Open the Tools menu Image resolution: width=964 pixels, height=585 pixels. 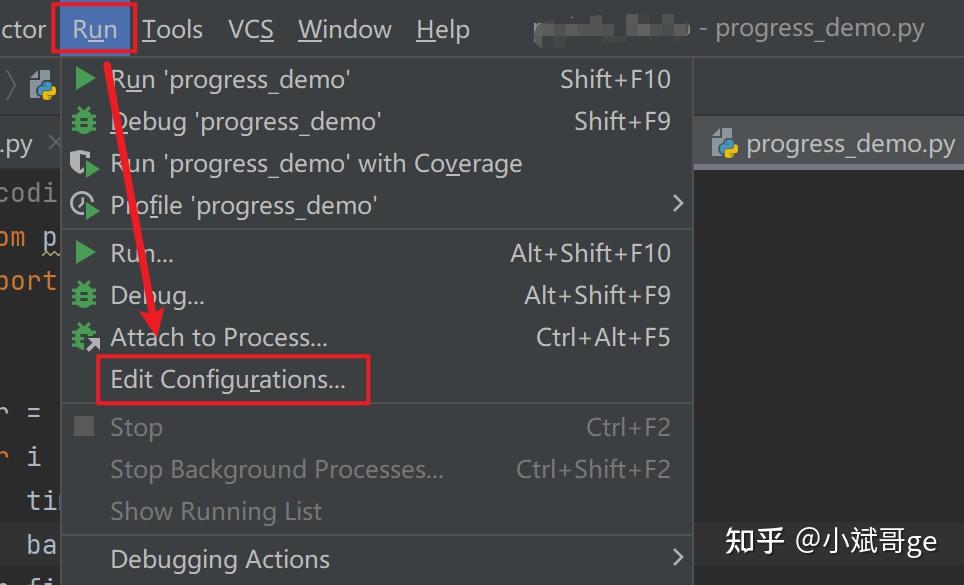(172, 29)
